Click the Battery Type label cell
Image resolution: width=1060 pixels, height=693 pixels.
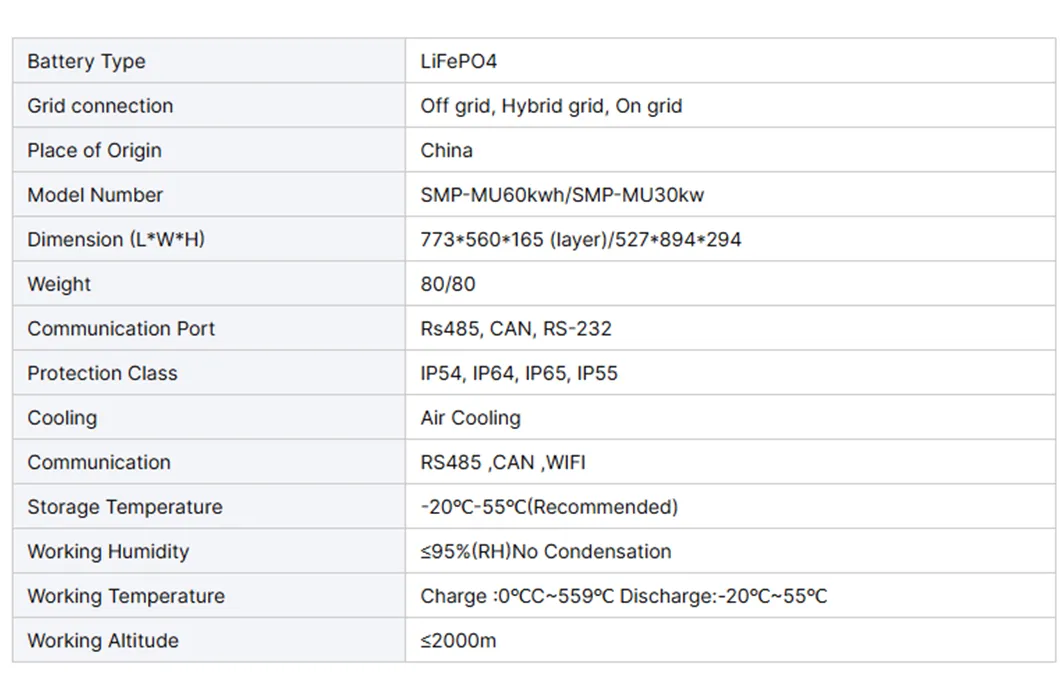click(x=86, y=61)
